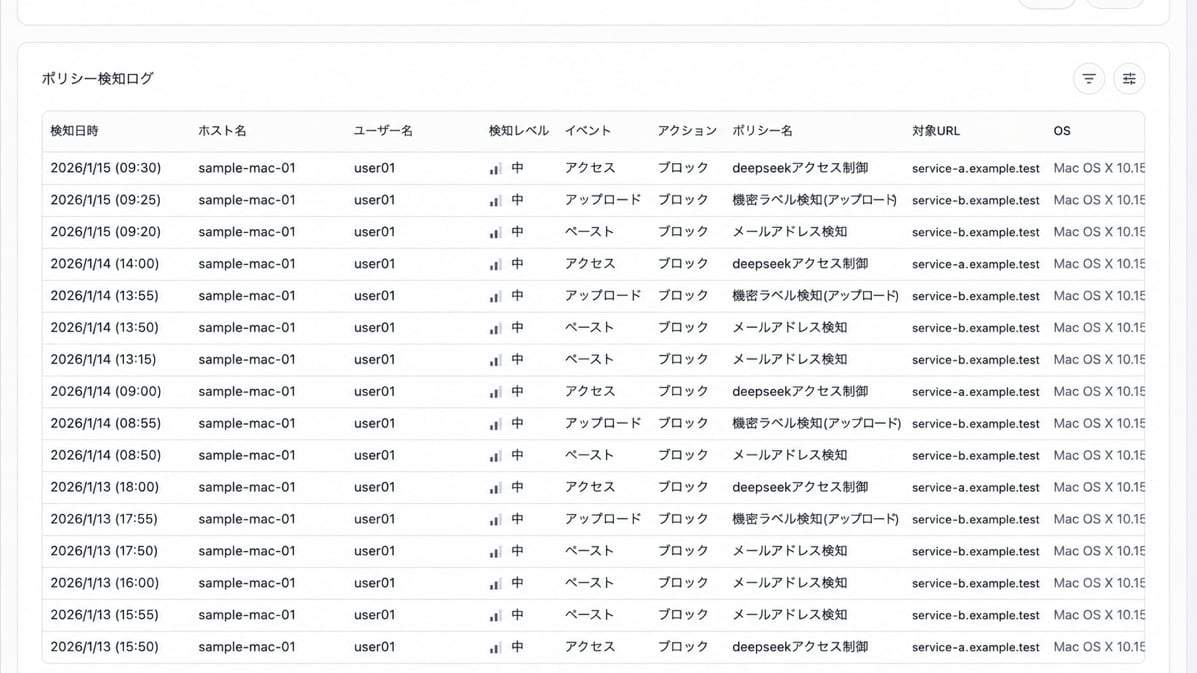Select the 2026/1/14 (08:50) date cell
1197x673 pixels.
click(105, 456)
